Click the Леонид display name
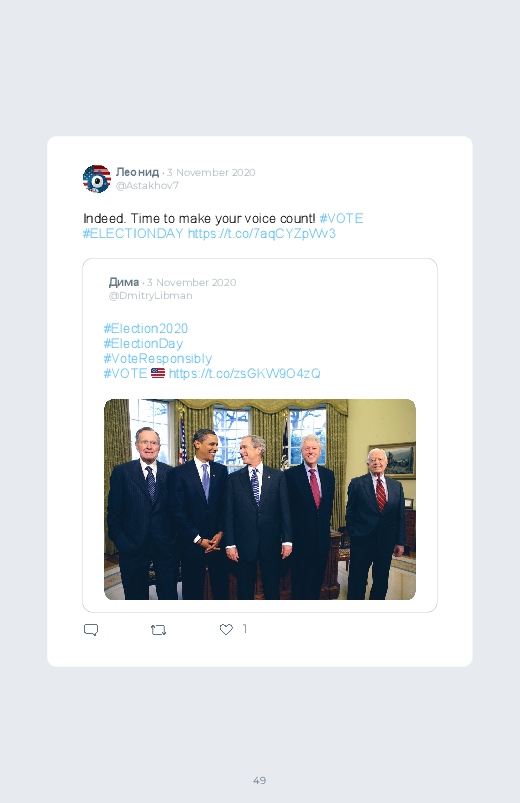Image resolution: width=520 pixels, height=803 pixels. point(137,172)
